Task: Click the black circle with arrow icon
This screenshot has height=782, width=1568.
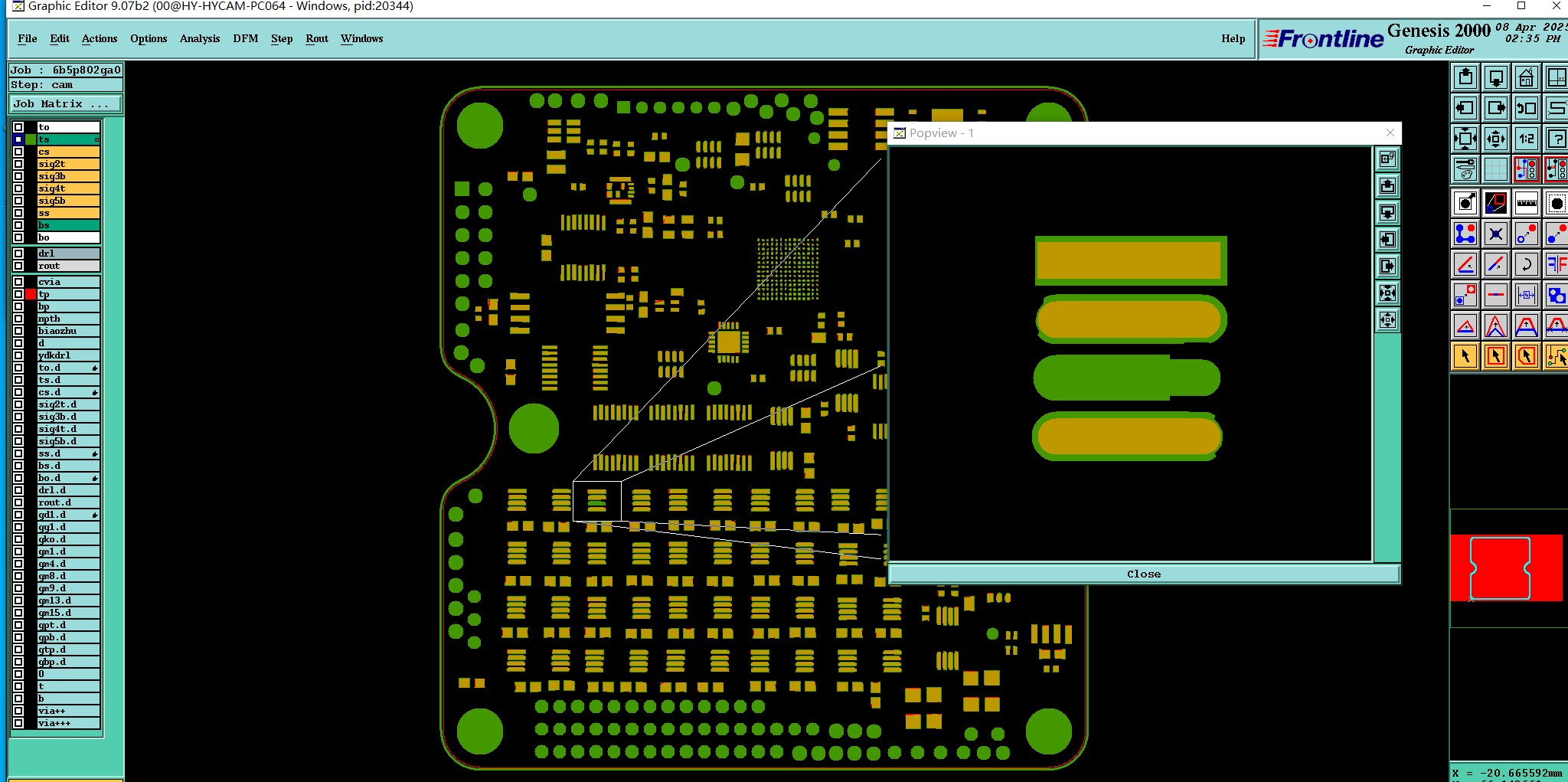Action: (1465, 203)
